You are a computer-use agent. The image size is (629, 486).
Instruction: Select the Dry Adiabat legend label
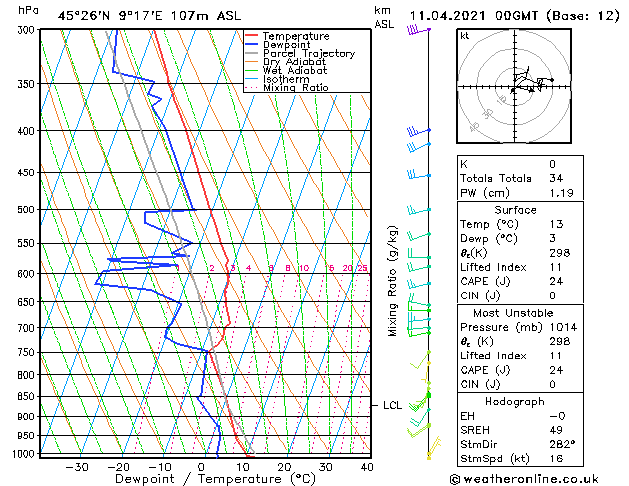pos(294,62)
